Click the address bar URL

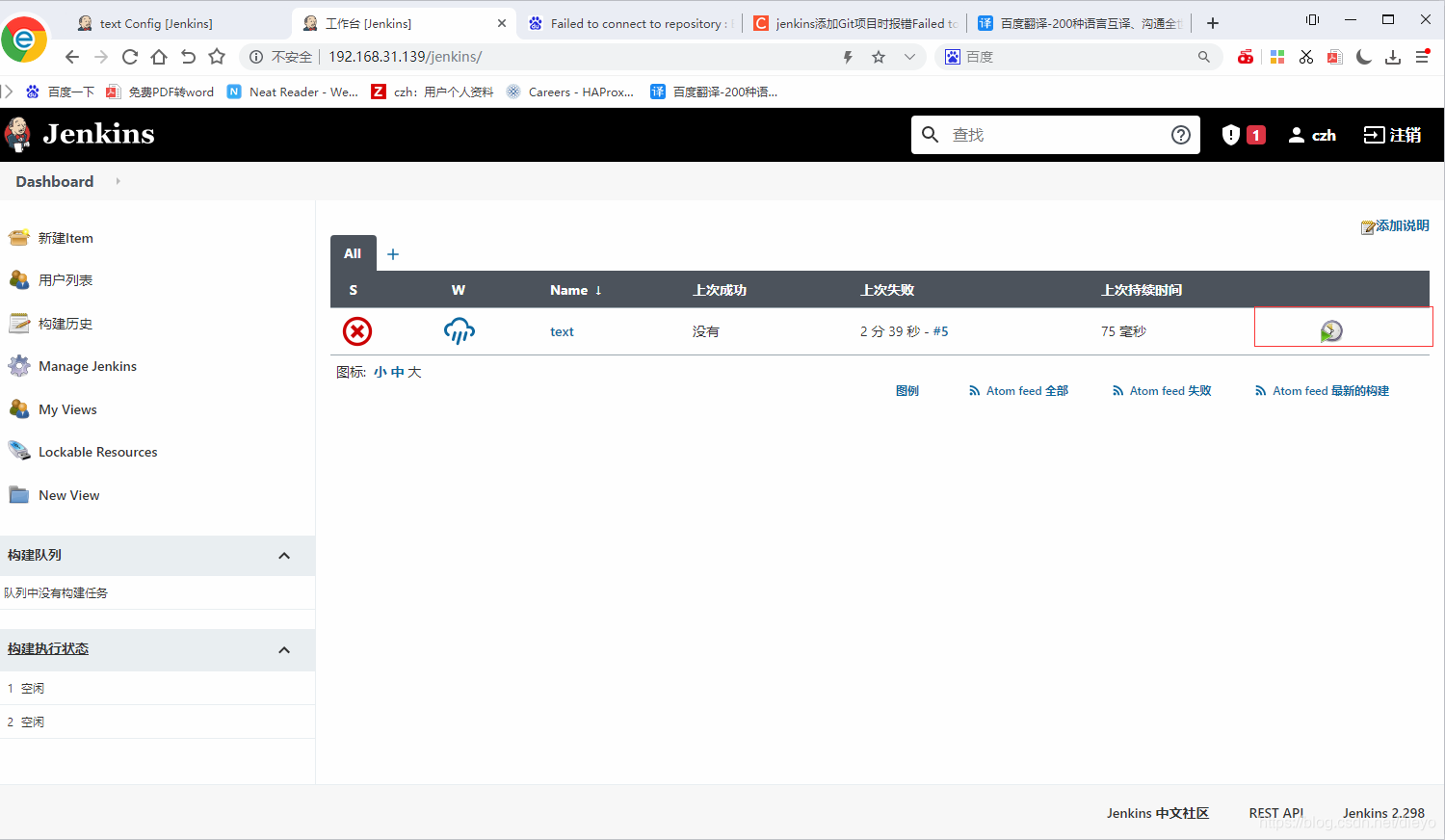point(406,57)
